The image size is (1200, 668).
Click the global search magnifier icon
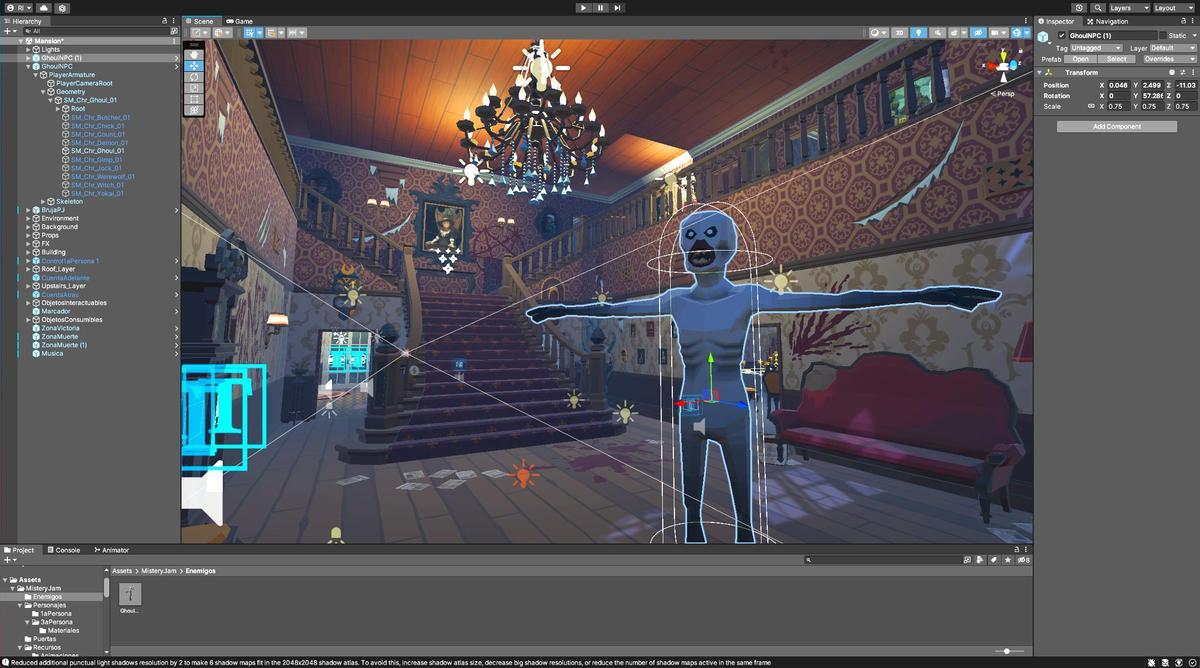coord(1098,8)
